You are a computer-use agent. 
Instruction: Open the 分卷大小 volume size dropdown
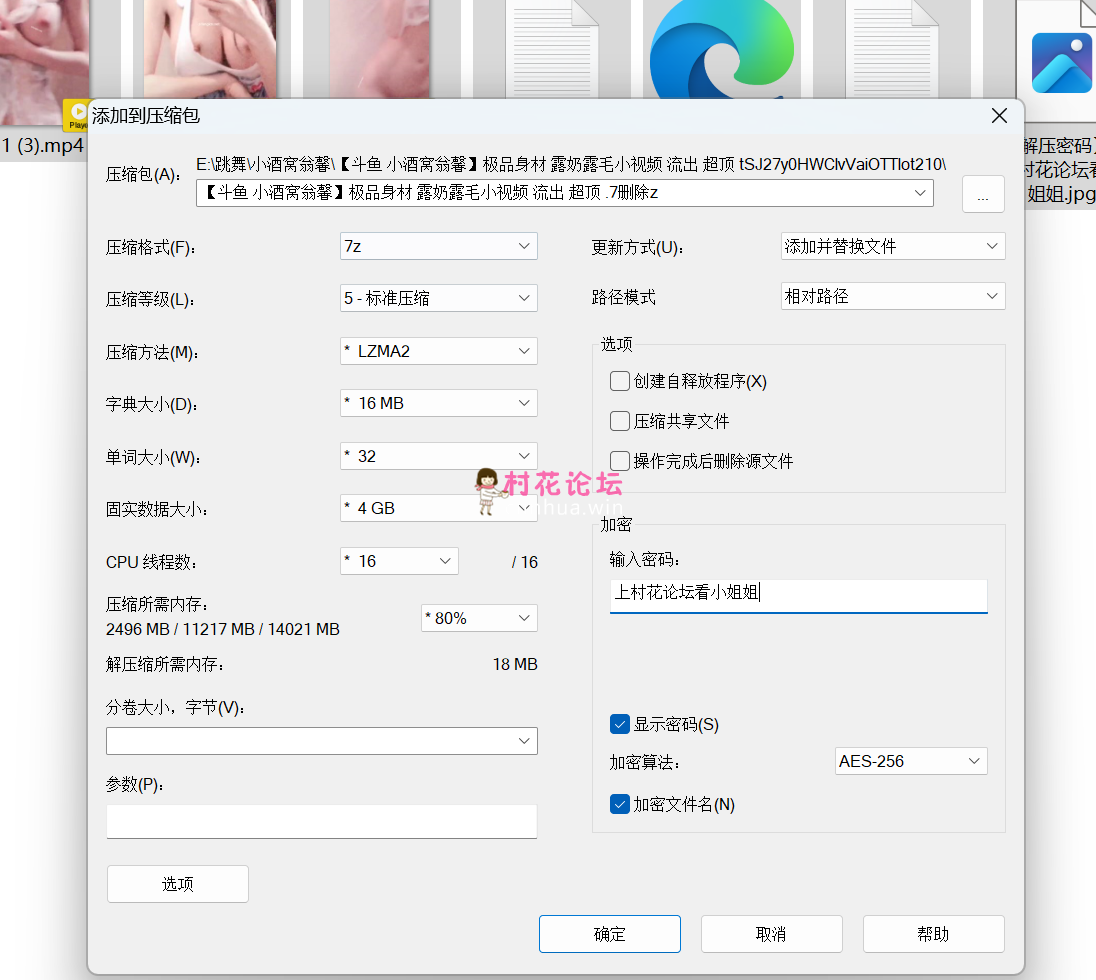[x=322, y=741]
